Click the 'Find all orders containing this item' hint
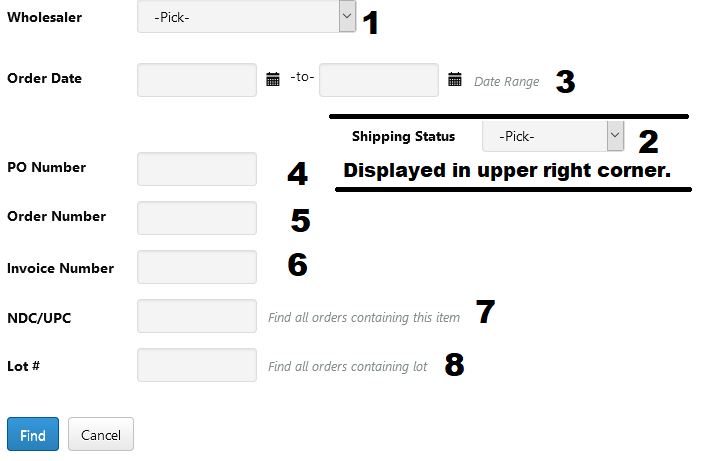 pyautogui.click(x=364, y=317)
